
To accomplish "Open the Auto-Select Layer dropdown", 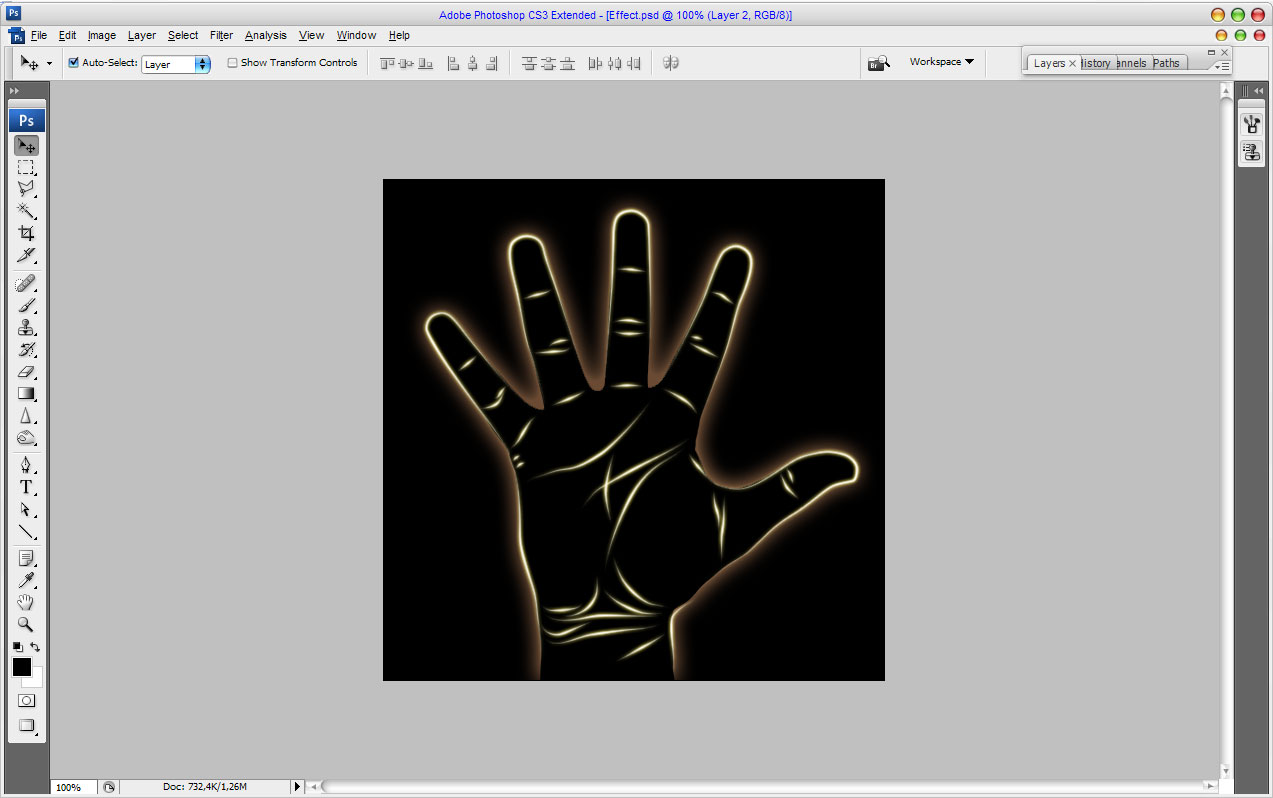I will pos(176,64).
